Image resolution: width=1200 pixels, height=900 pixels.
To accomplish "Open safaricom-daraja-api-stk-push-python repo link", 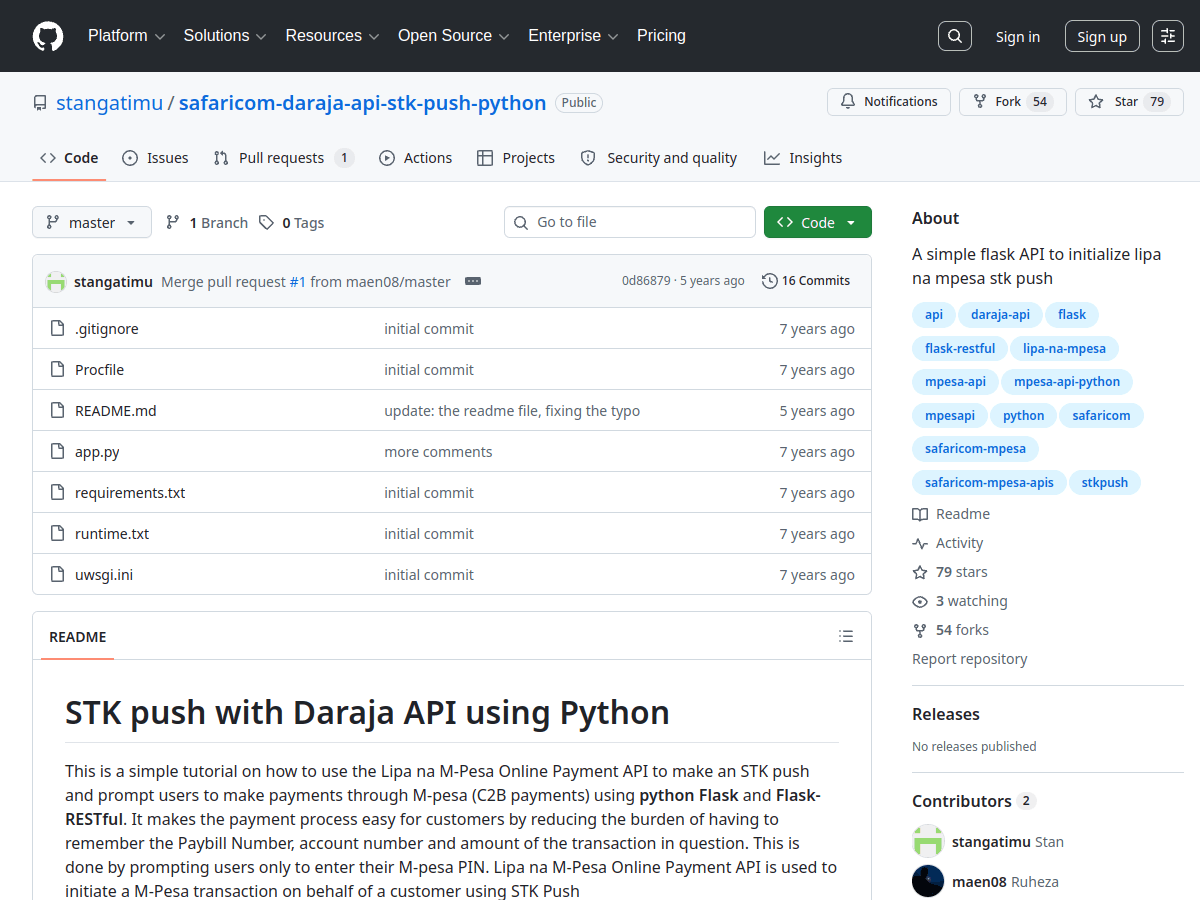I will coord(362,102).
